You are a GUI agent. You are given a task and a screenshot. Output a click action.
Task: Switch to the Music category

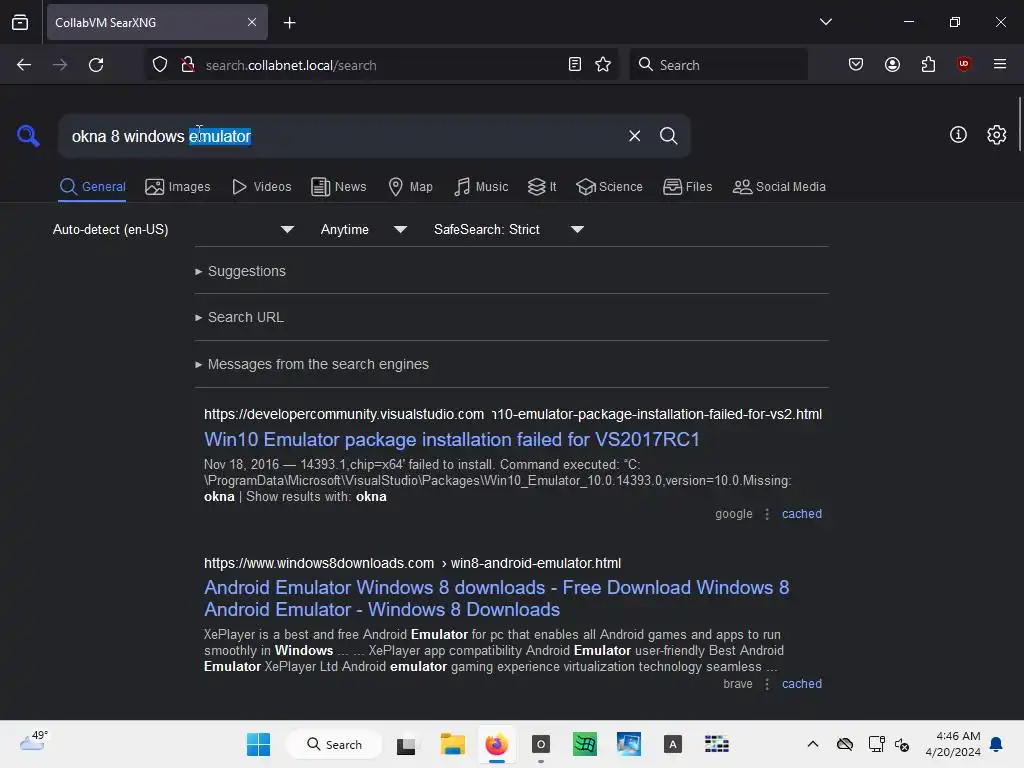coord(481,187)
